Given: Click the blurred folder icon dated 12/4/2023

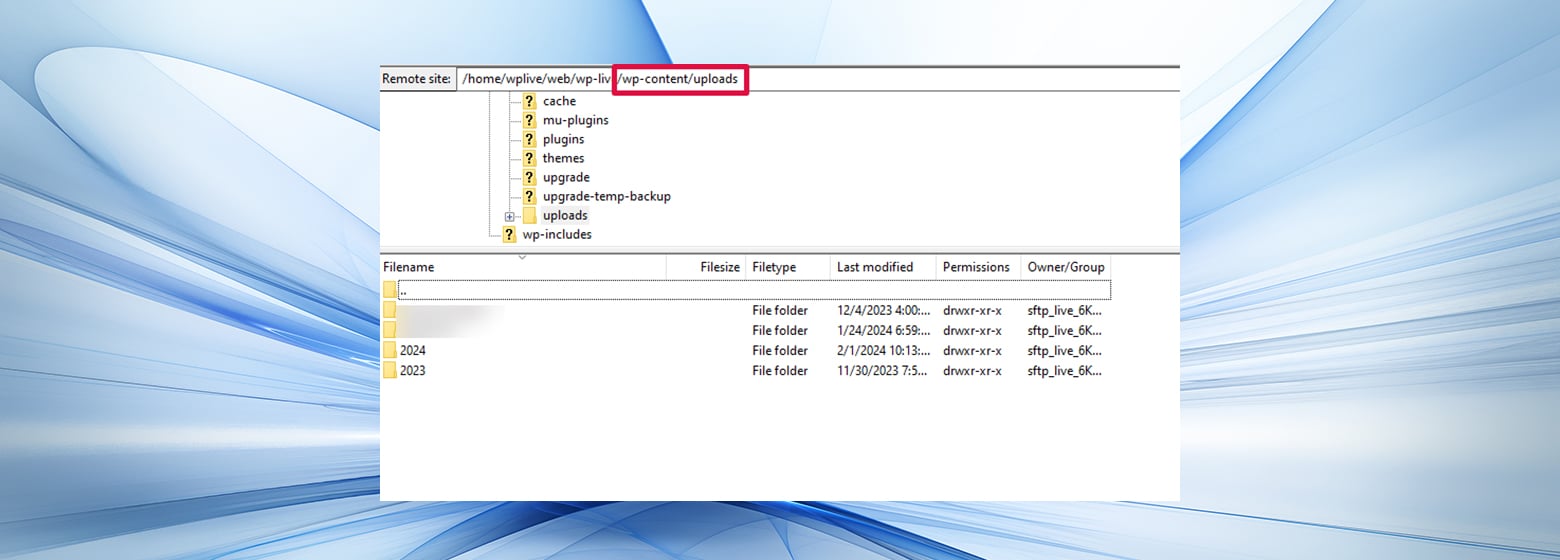Looking at the screenshot, I should pyautogui.click(x=389, y=310).
